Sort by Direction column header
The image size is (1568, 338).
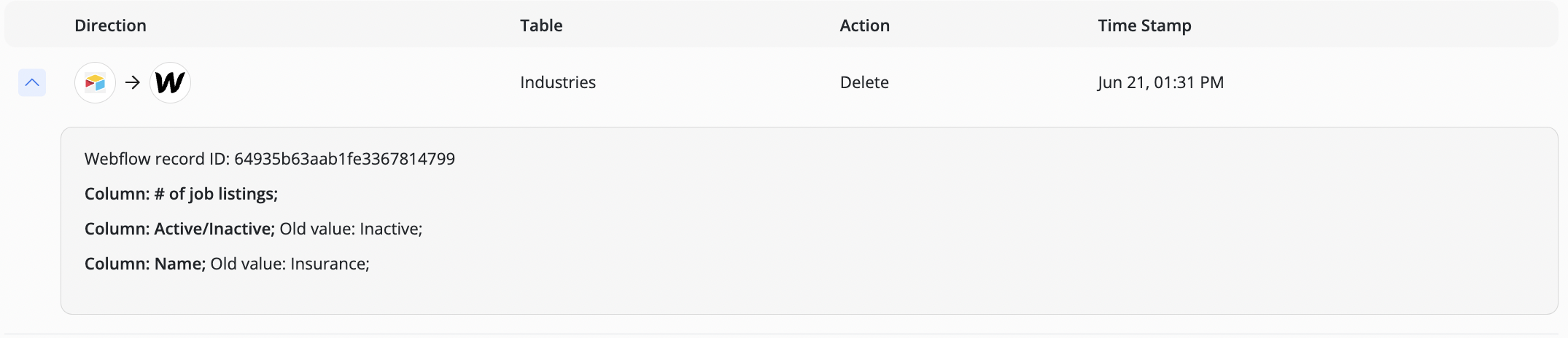(110, 25)
